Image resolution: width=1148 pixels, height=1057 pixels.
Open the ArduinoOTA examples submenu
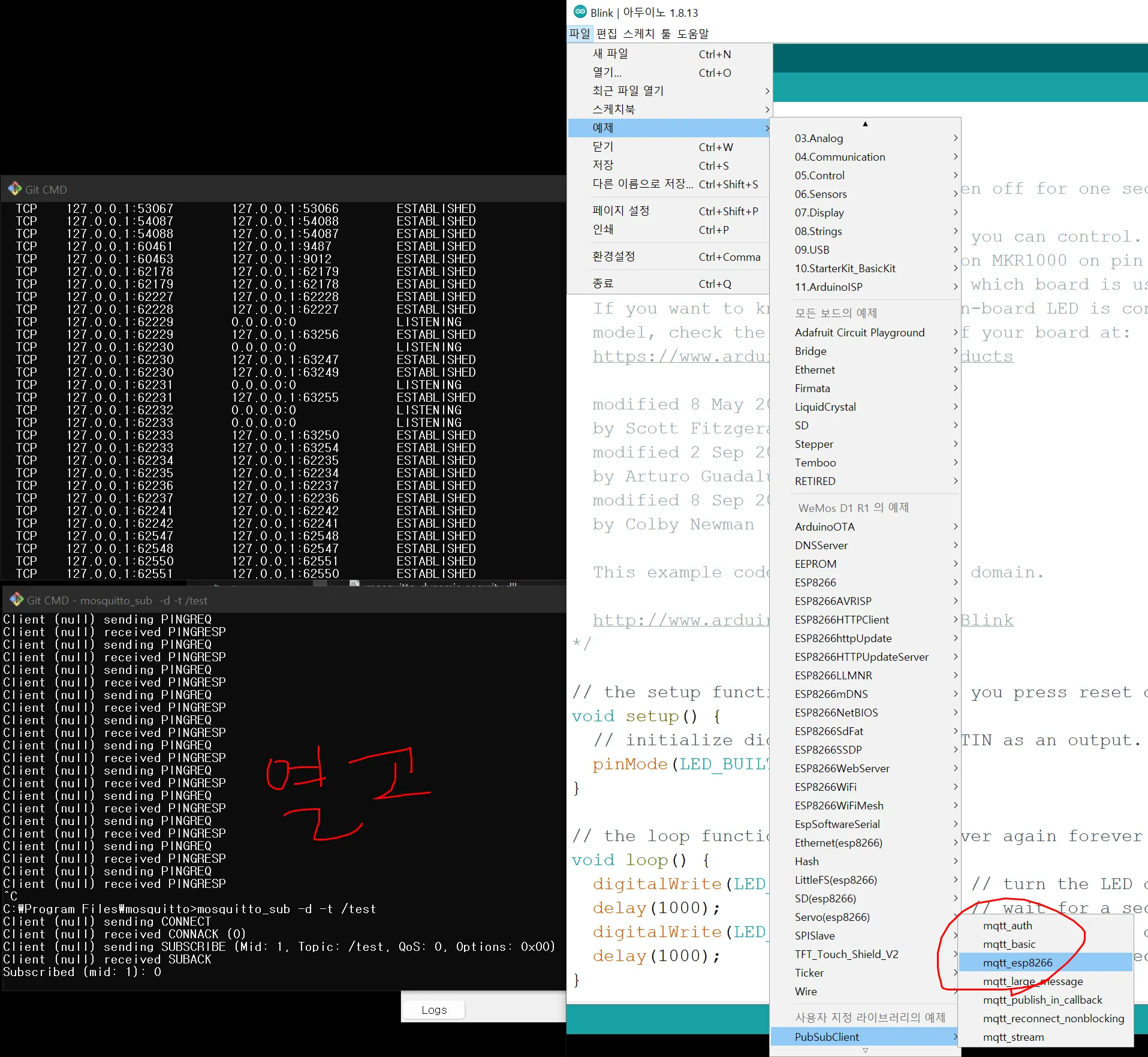coord(865,527)
